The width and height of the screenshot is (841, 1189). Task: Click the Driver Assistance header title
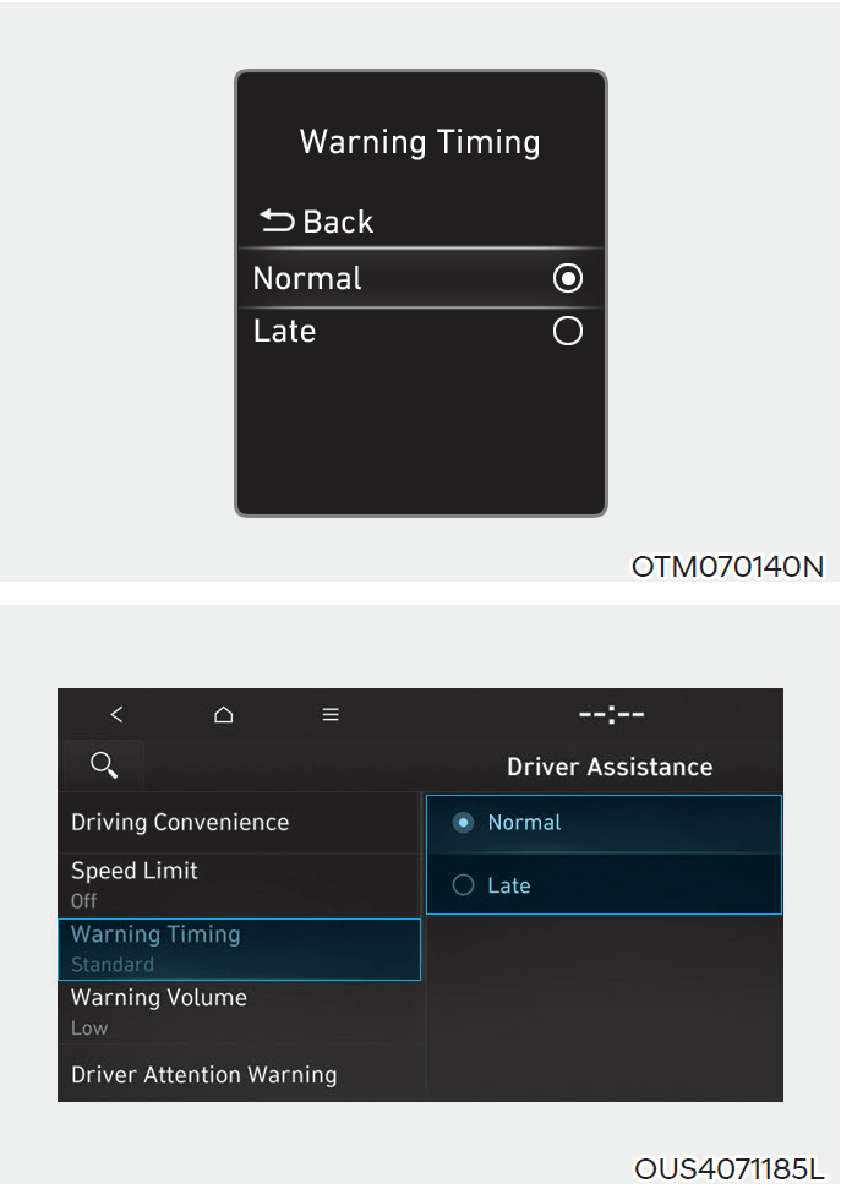pyautogui.click(x=610, y=767)
